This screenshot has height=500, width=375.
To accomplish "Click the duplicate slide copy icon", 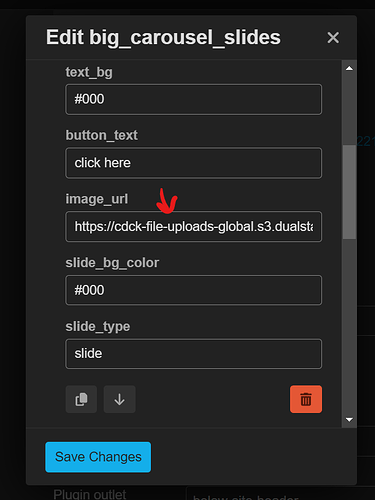I will click(81, 399).
